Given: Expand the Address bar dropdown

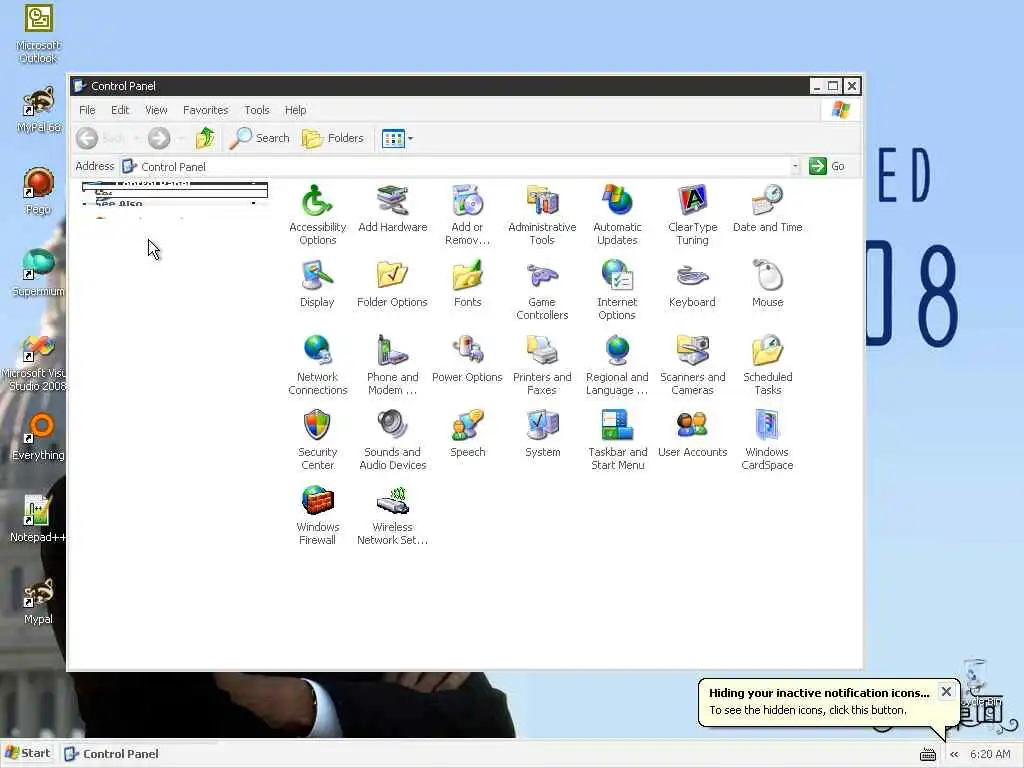Looking at the screenshot, I should point(795,167).
